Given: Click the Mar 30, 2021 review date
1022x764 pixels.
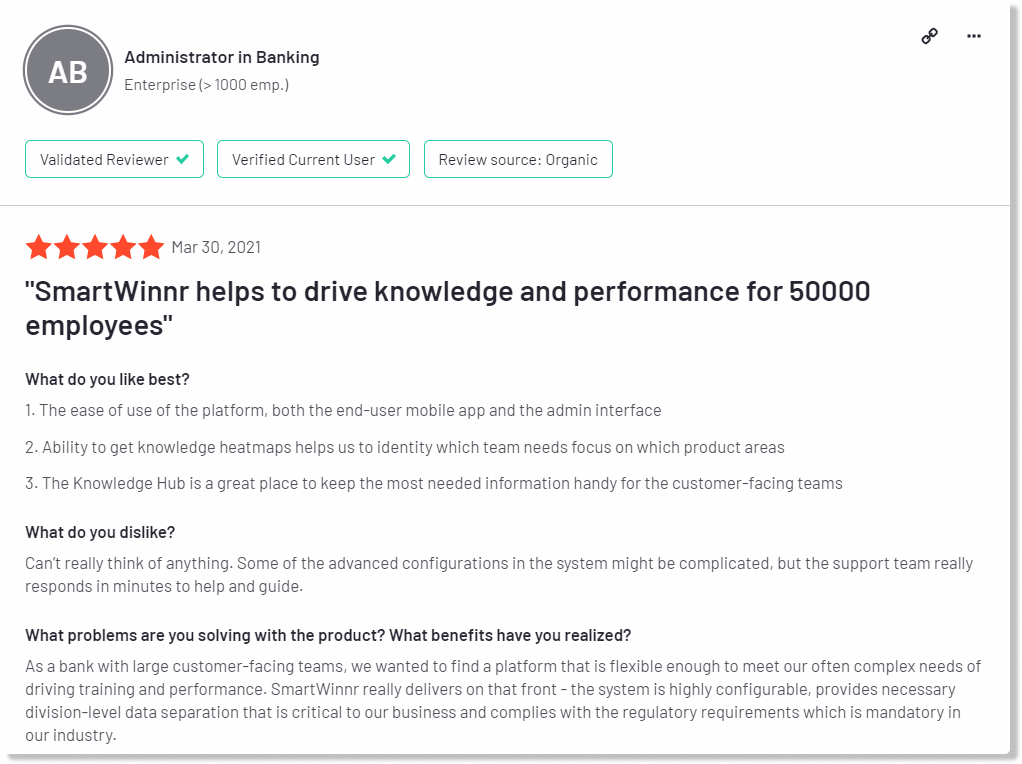Looking at the screenshot, I should point(216,248).
